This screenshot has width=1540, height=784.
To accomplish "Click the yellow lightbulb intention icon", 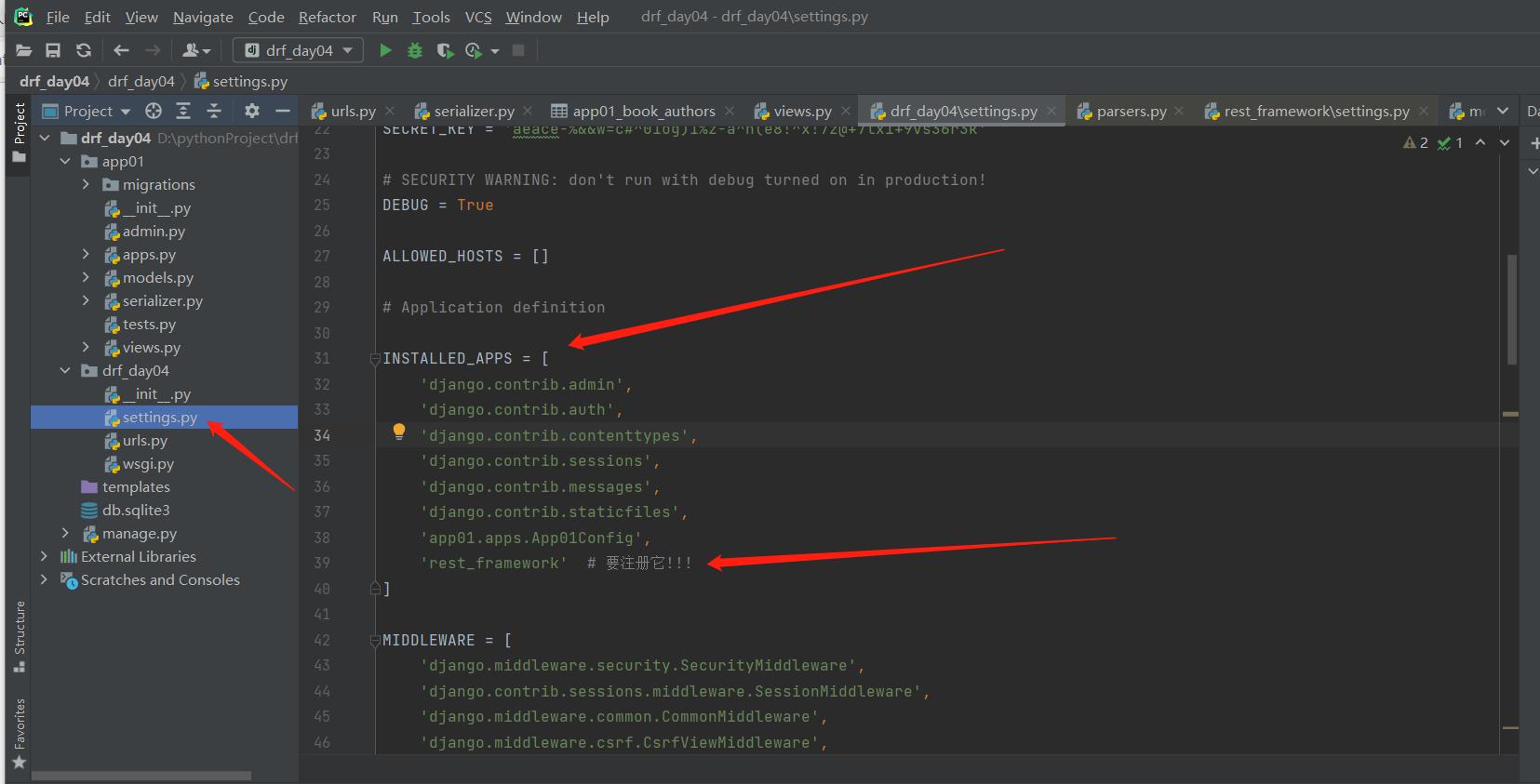I will [x=399, y=432].
